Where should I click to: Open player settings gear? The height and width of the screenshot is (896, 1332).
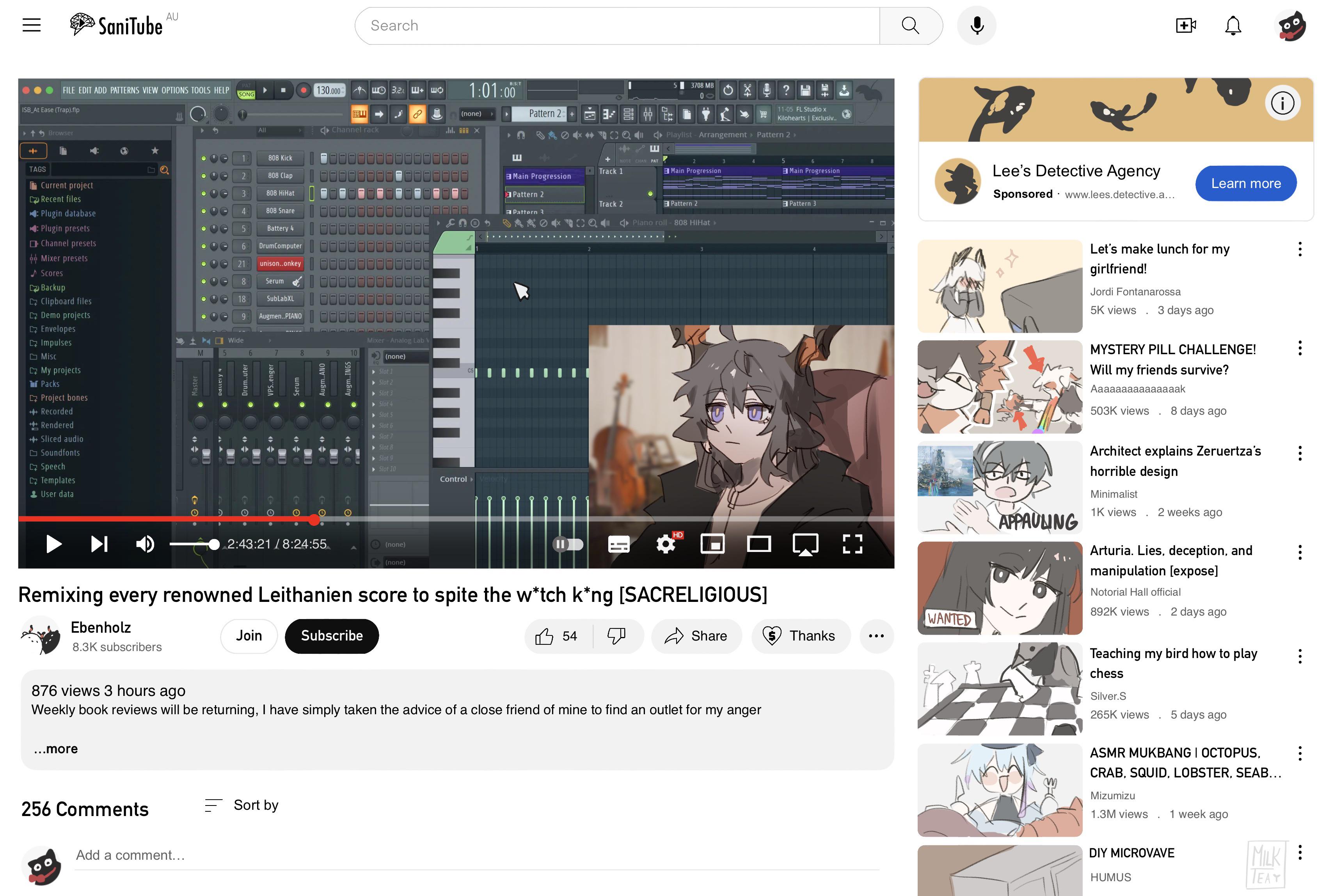tap(666, 544)
